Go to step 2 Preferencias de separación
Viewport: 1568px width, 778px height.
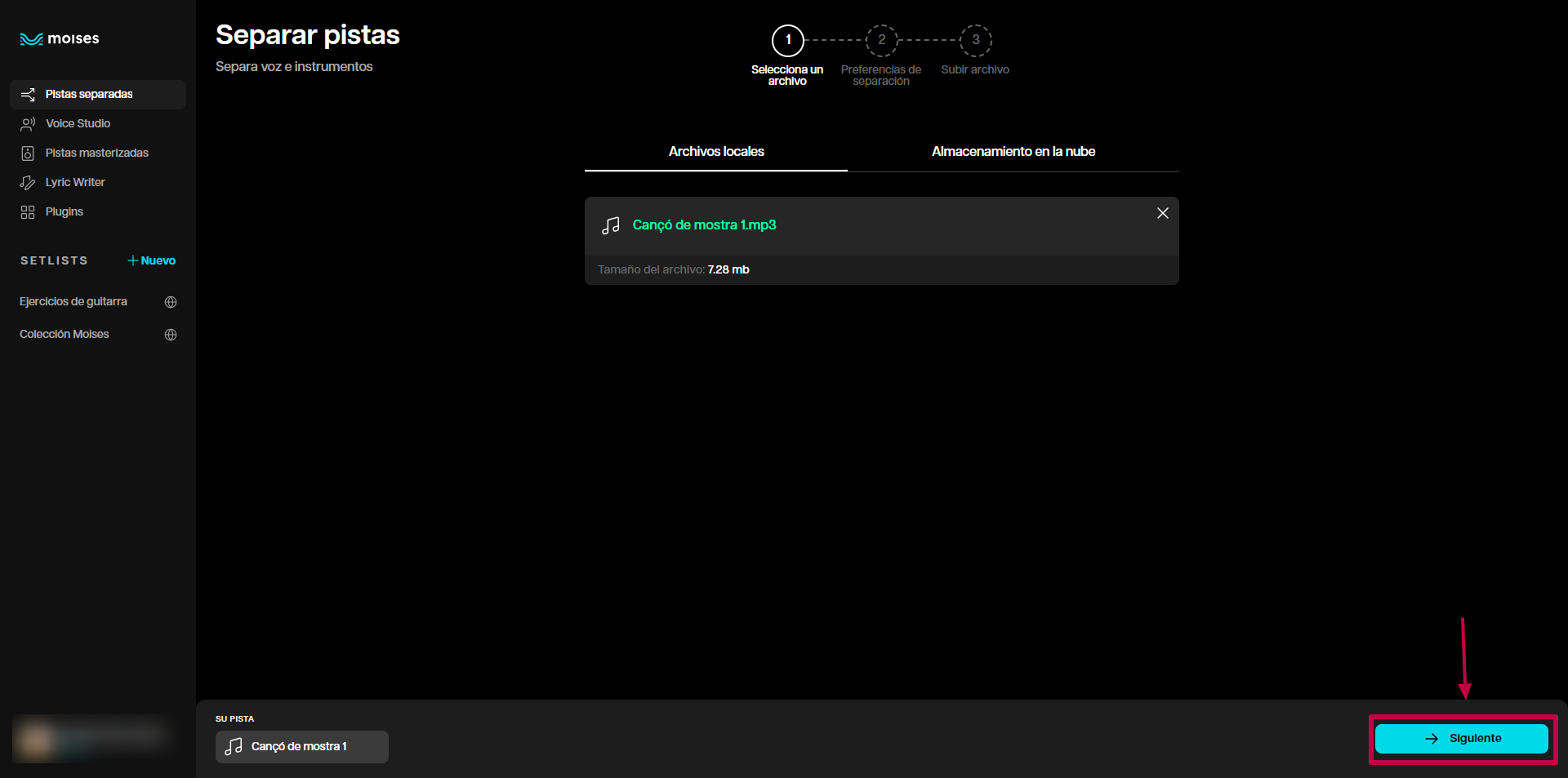click(x=881, y=40)
